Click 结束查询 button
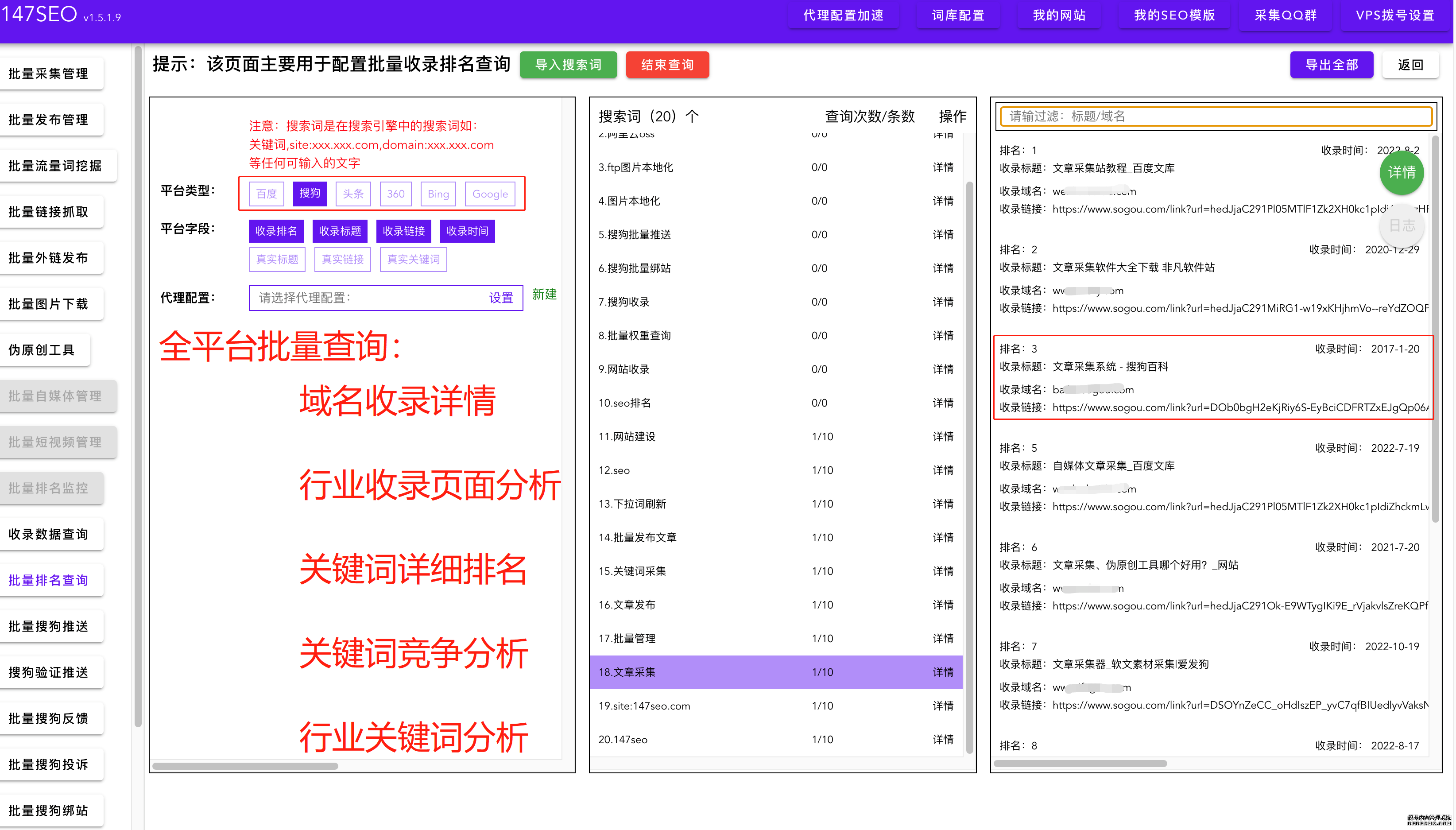The image size is (1456, 830). [x=667, y=64]
